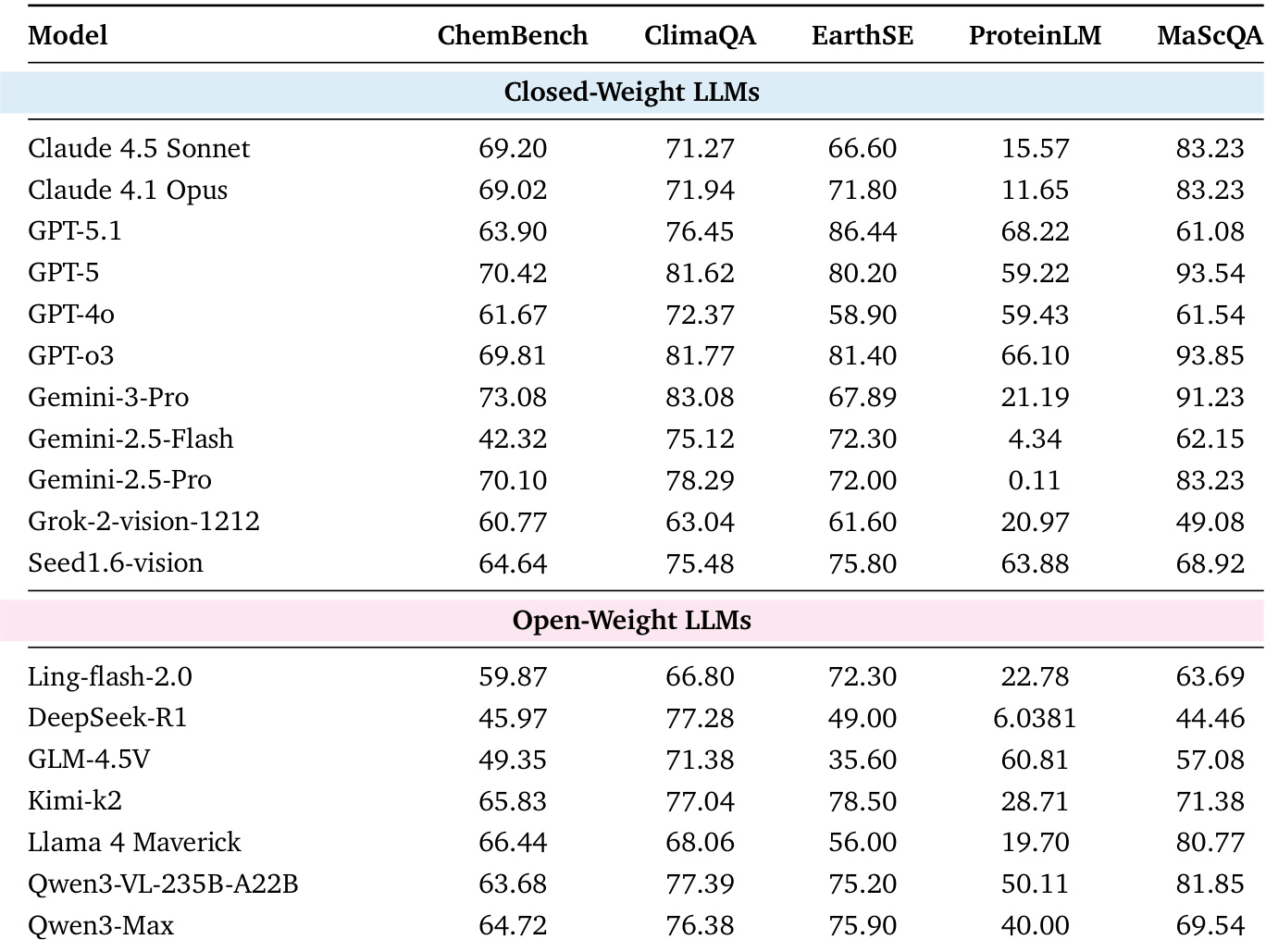Viewport: 1266px width, 952px height.
Task: Select the GPT-5.1 model name
Action: tap(75, 231)
